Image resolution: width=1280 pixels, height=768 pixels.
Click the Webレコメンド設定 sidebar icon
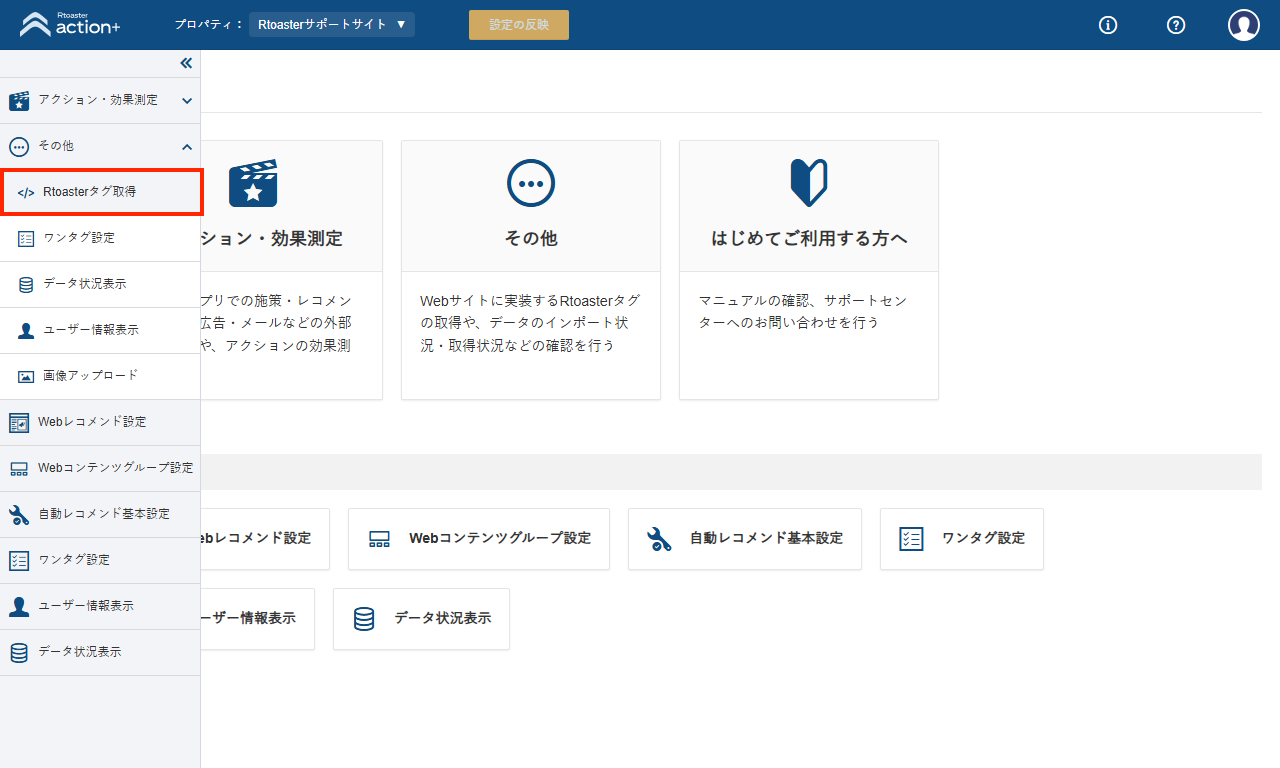(x=19, y=422)
